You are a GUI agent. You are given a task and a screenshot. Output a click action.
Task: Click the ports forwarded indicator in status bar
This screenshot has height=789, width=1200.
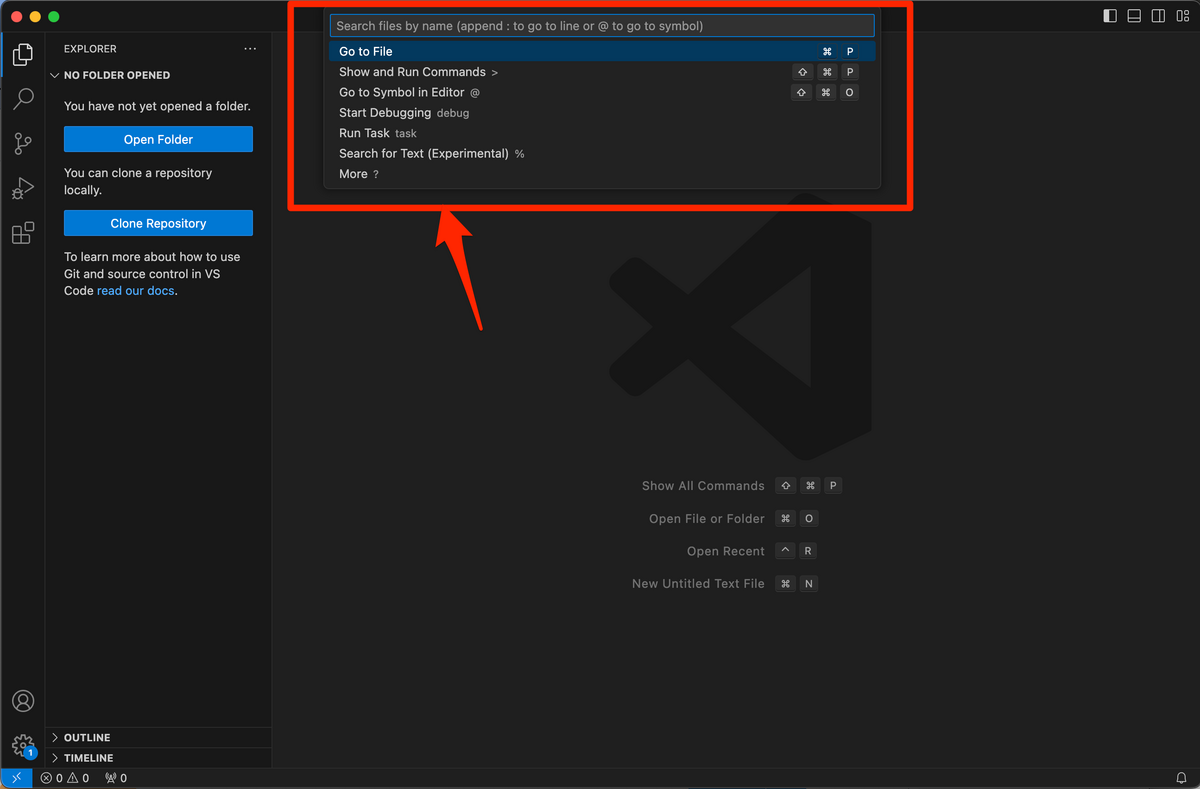116,778
